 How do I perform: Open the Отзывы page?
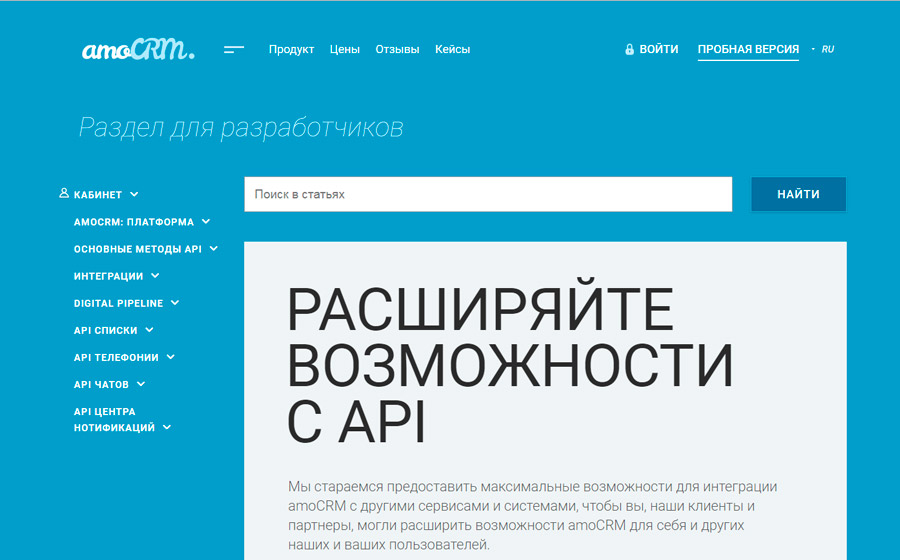coord(397,49)
